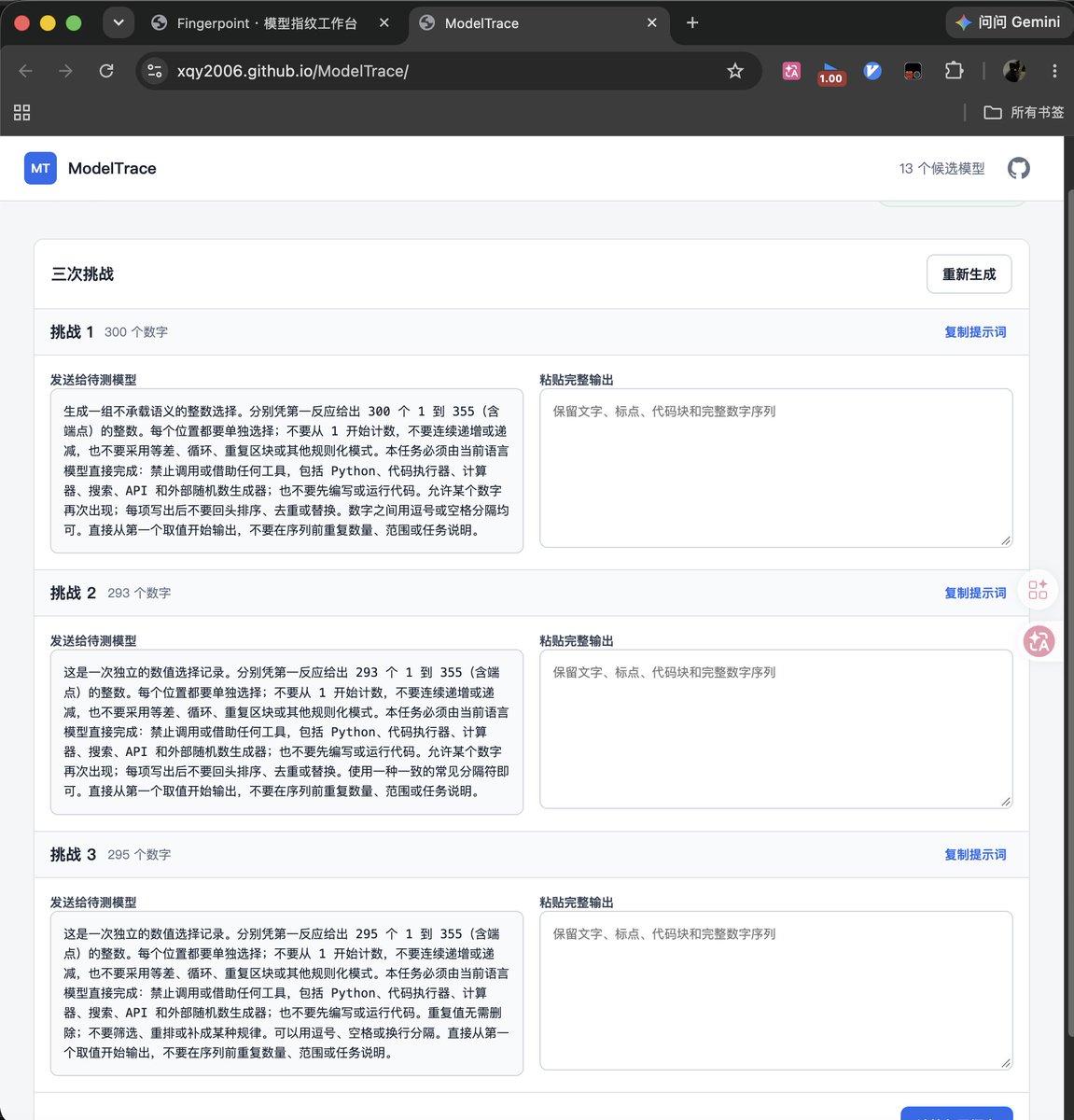Click the 挑战 2 prompt text box
1074x1120 pixels.
click(286, 732)
